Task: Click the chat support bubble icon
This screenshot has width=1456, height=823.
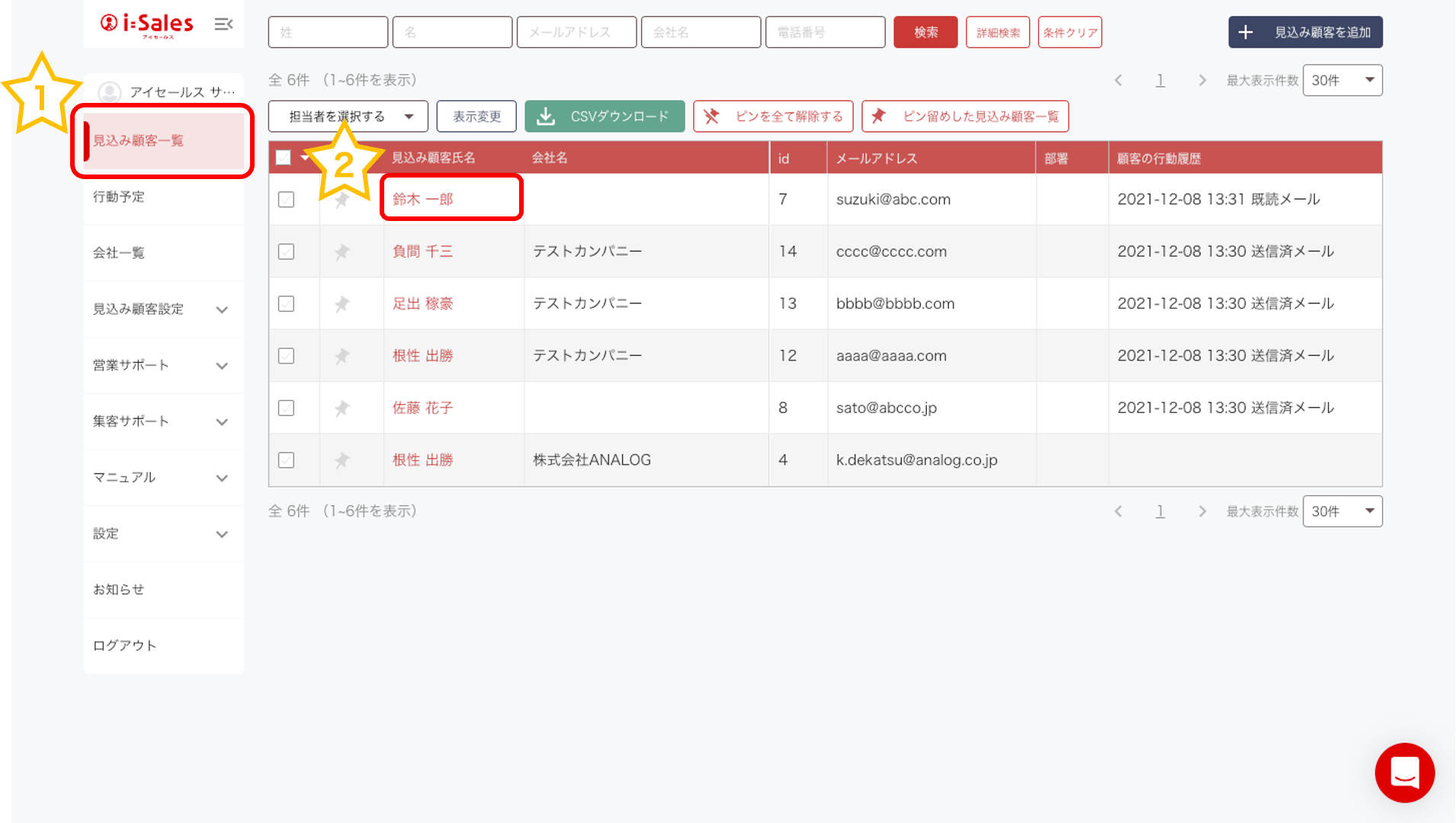Action: [1404, 773]
